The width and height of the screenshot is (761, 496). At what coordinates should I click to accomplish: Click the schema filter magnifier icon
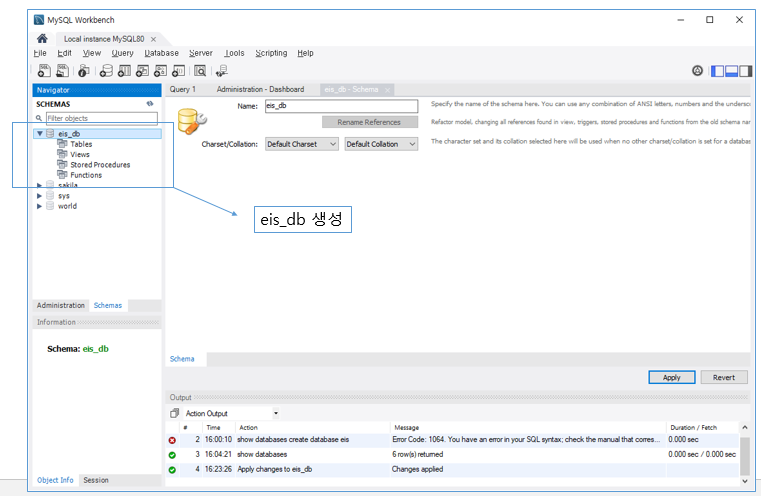[39, 118]
